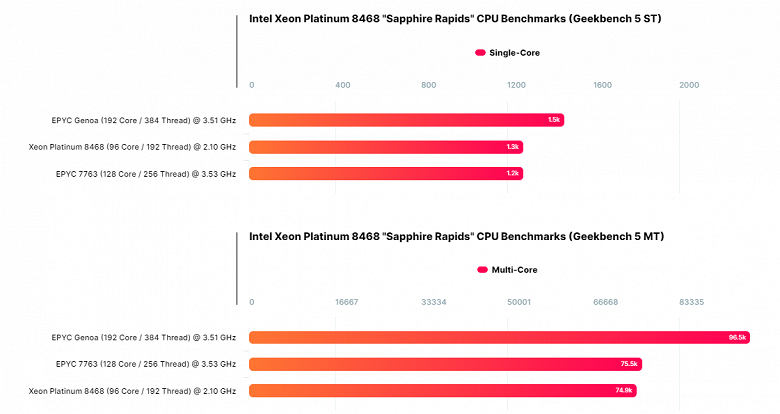Click the 1.5k value label
This screenshot has width=780, height=414.
(x=554, y=120)
